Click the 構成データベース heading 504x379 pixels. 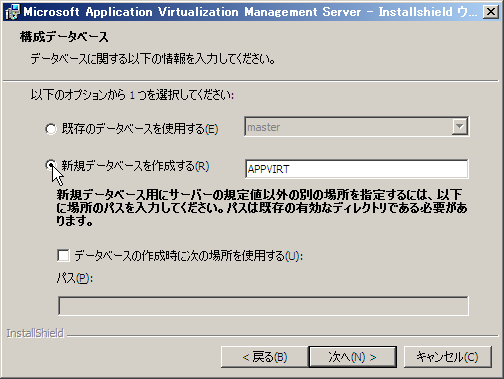[x=64, y=37]
